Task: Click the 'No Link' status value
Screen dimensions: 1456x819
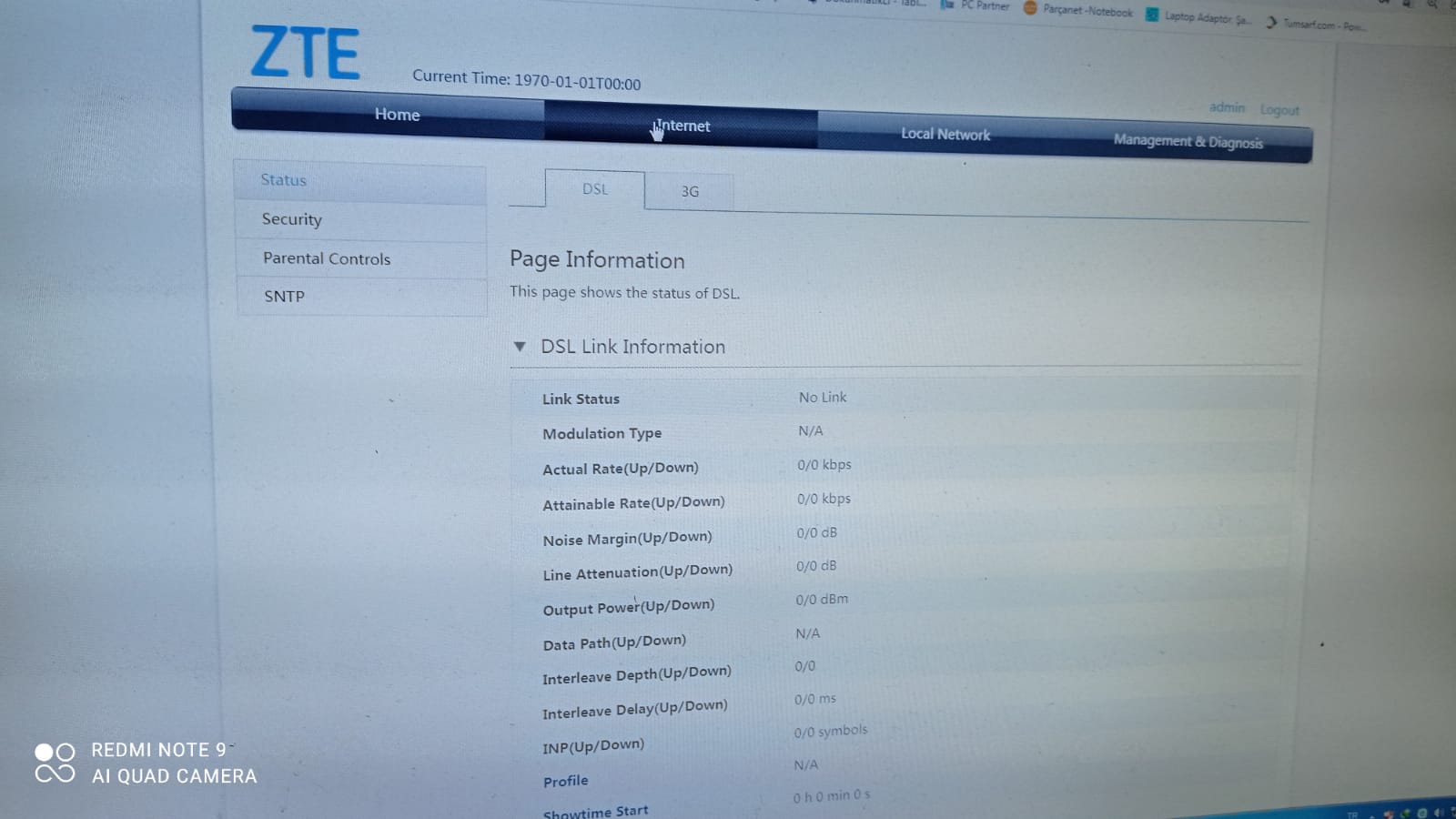Action: [x=823, y=398]
